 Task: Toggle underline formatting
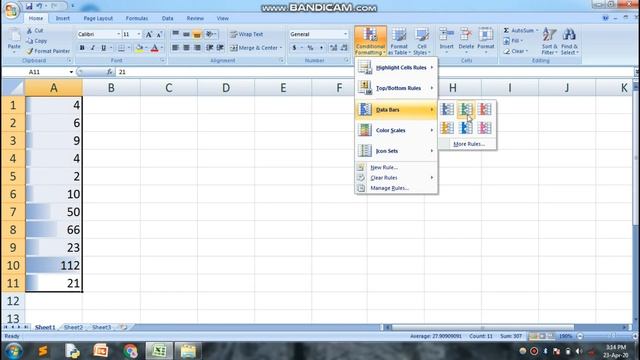coord(104,48)
